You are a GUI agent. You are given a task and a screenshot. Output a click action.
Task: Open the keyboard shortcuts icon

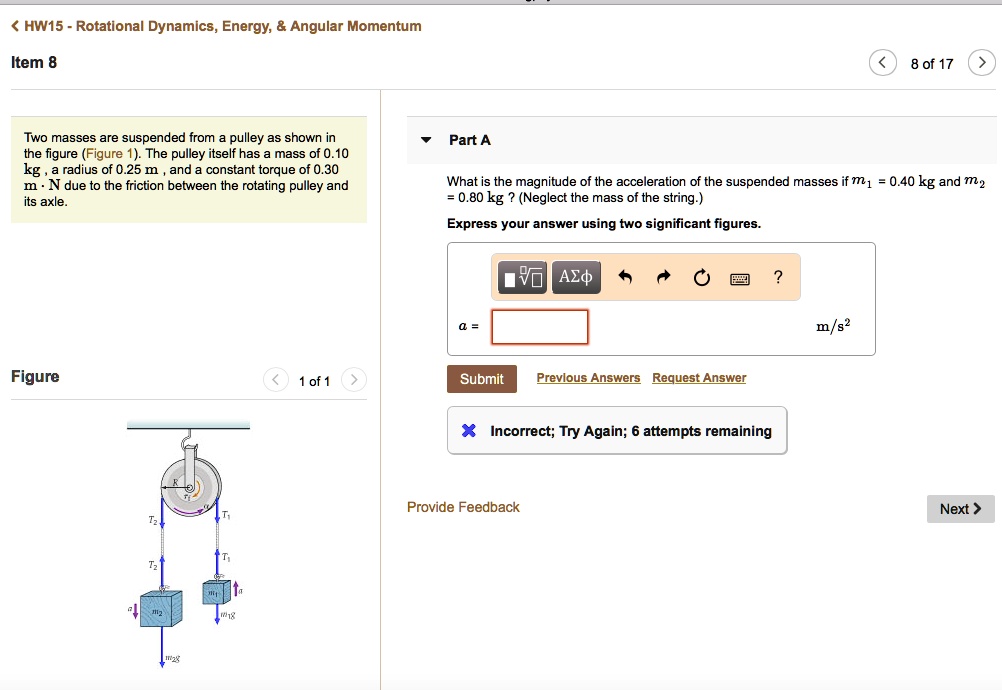740,277
